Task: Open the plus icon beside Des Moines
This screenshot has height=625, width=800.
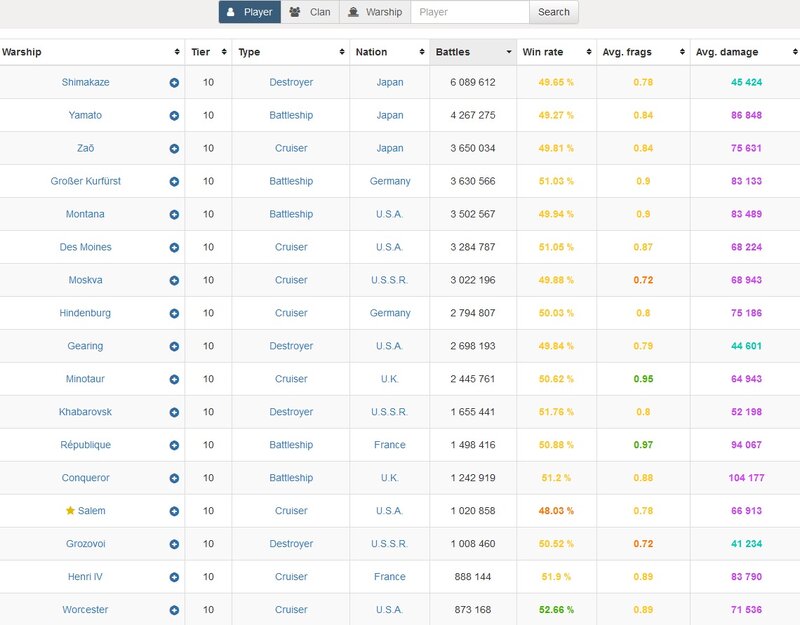Action: pyautogui.click(x=174, y=247)
